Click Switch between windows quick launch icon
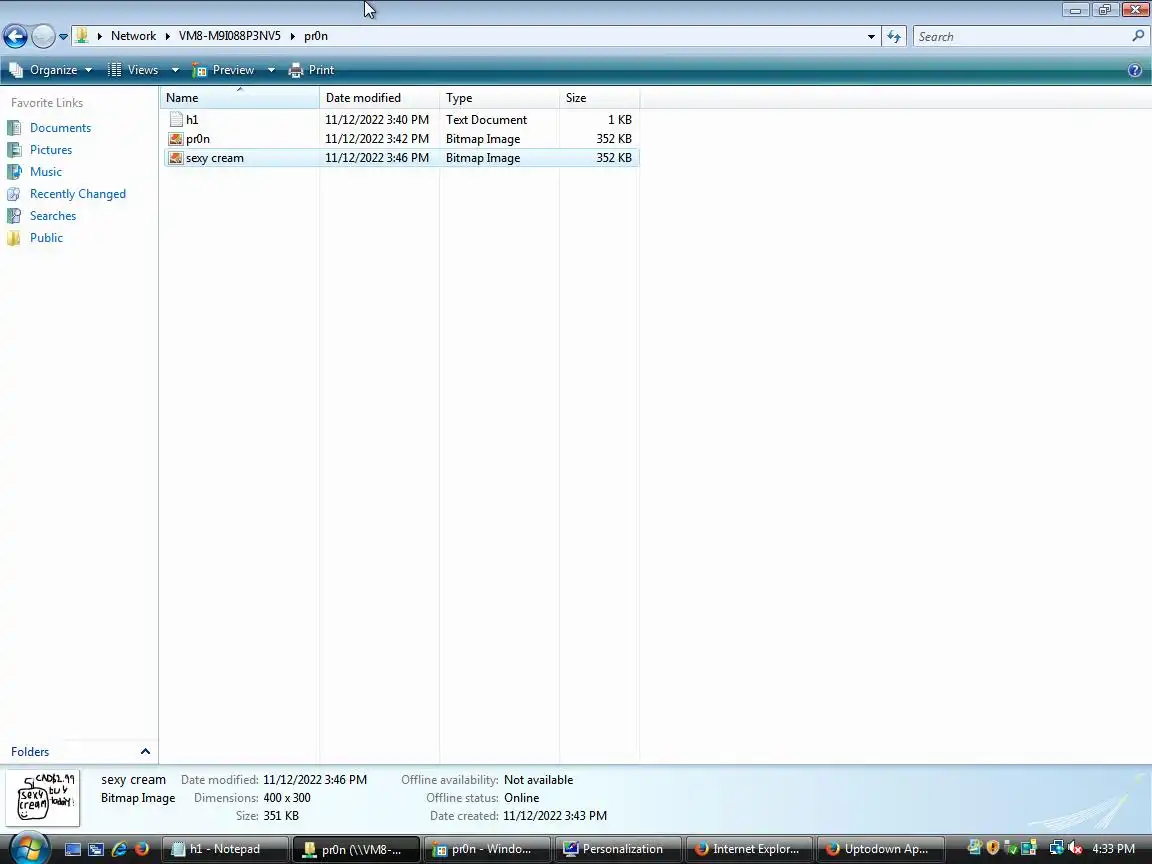The height and width of the screenshot is (864, 1152). click(x=96, y=849)
